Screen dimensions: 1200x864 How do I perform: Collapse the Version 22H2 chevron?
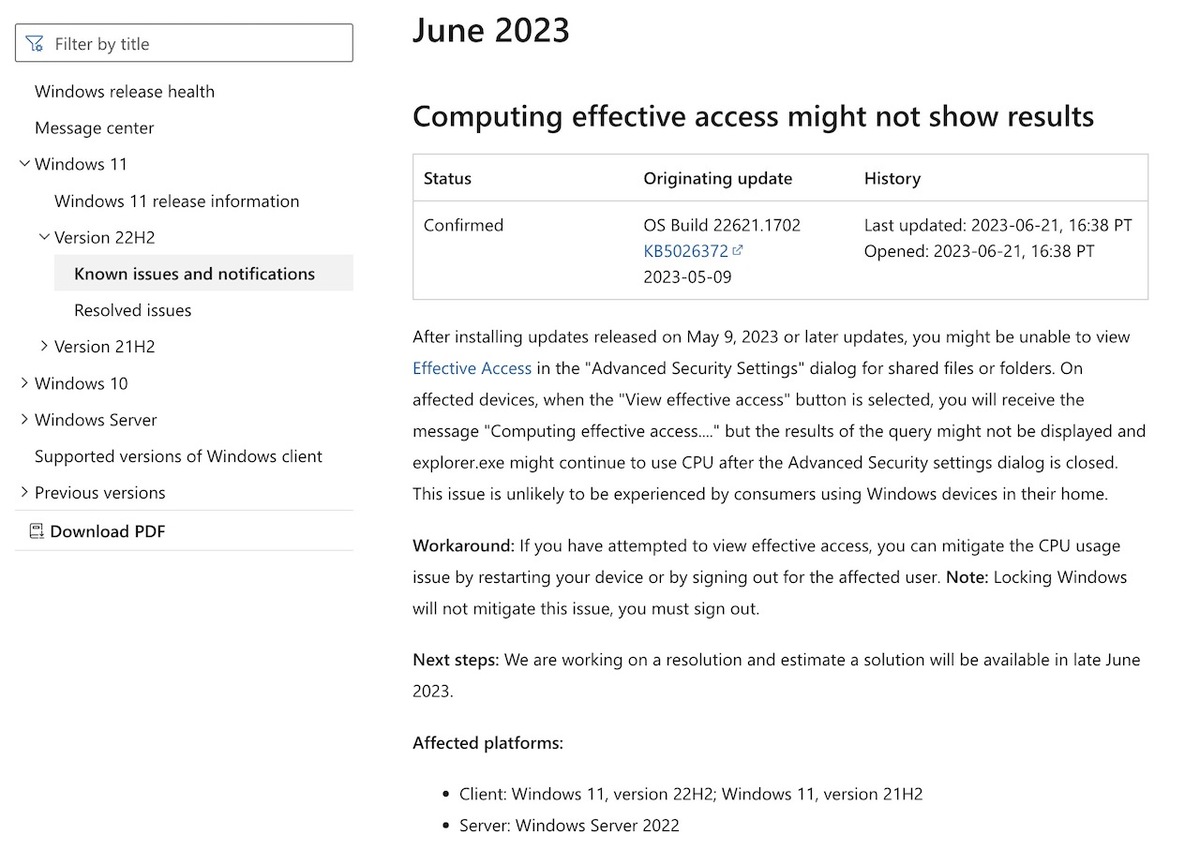44,237
